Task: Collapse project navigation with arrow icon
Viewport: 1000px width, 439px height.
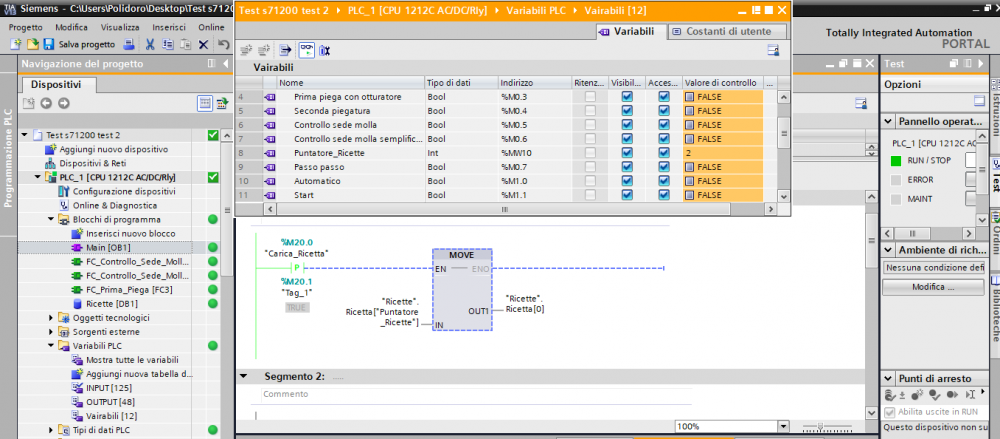Action: (225, 64)
